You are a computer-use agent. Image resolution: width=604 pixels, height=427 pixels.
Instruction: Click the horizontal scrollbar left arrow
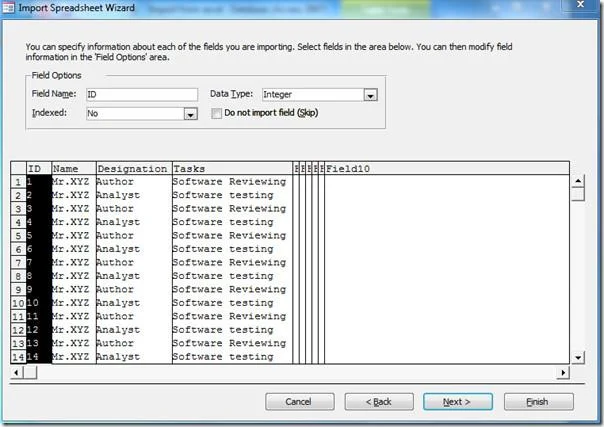click(16, 372)
